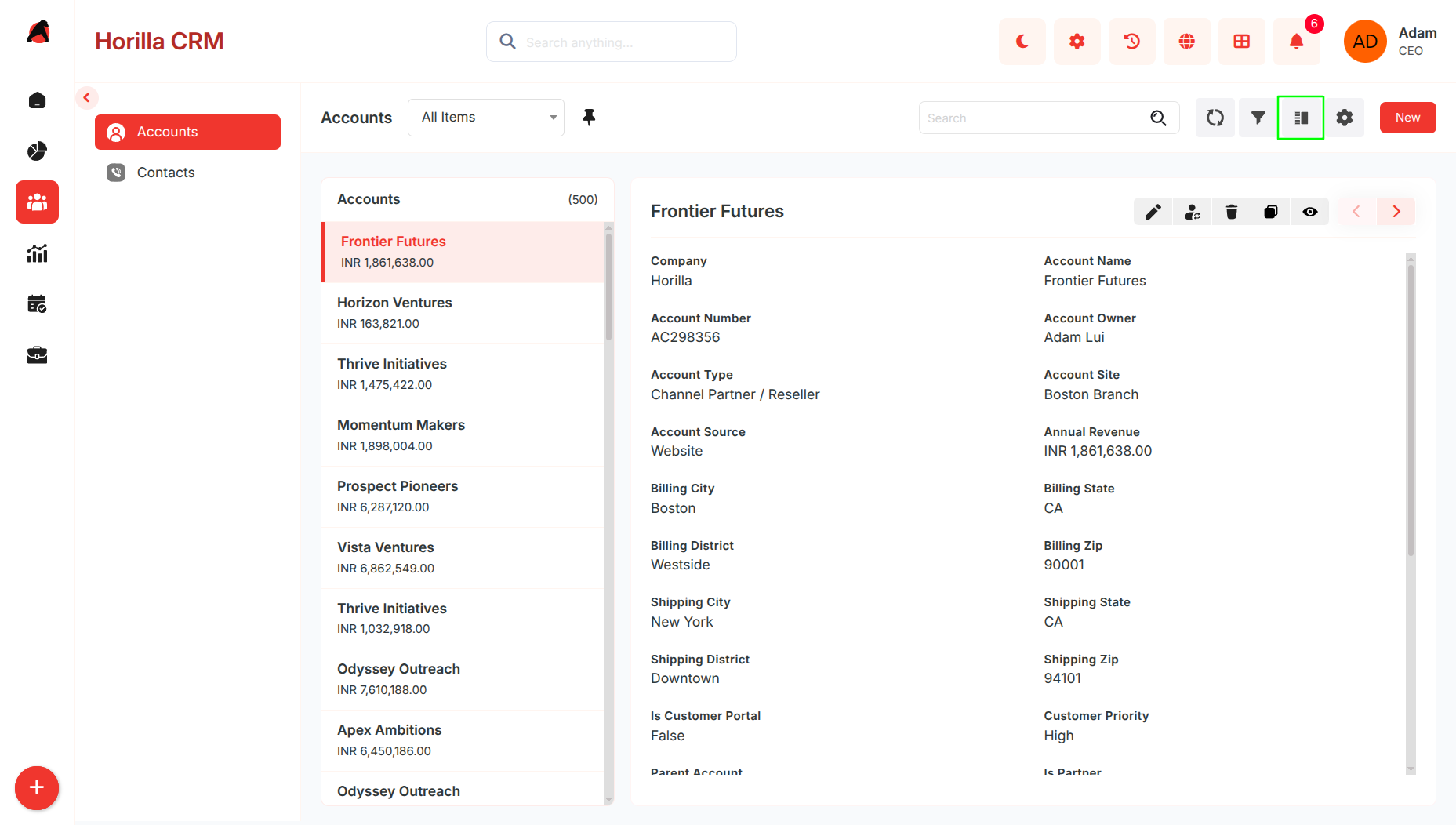
Task: Open the apps grid icon
Action: point(1241,42)
